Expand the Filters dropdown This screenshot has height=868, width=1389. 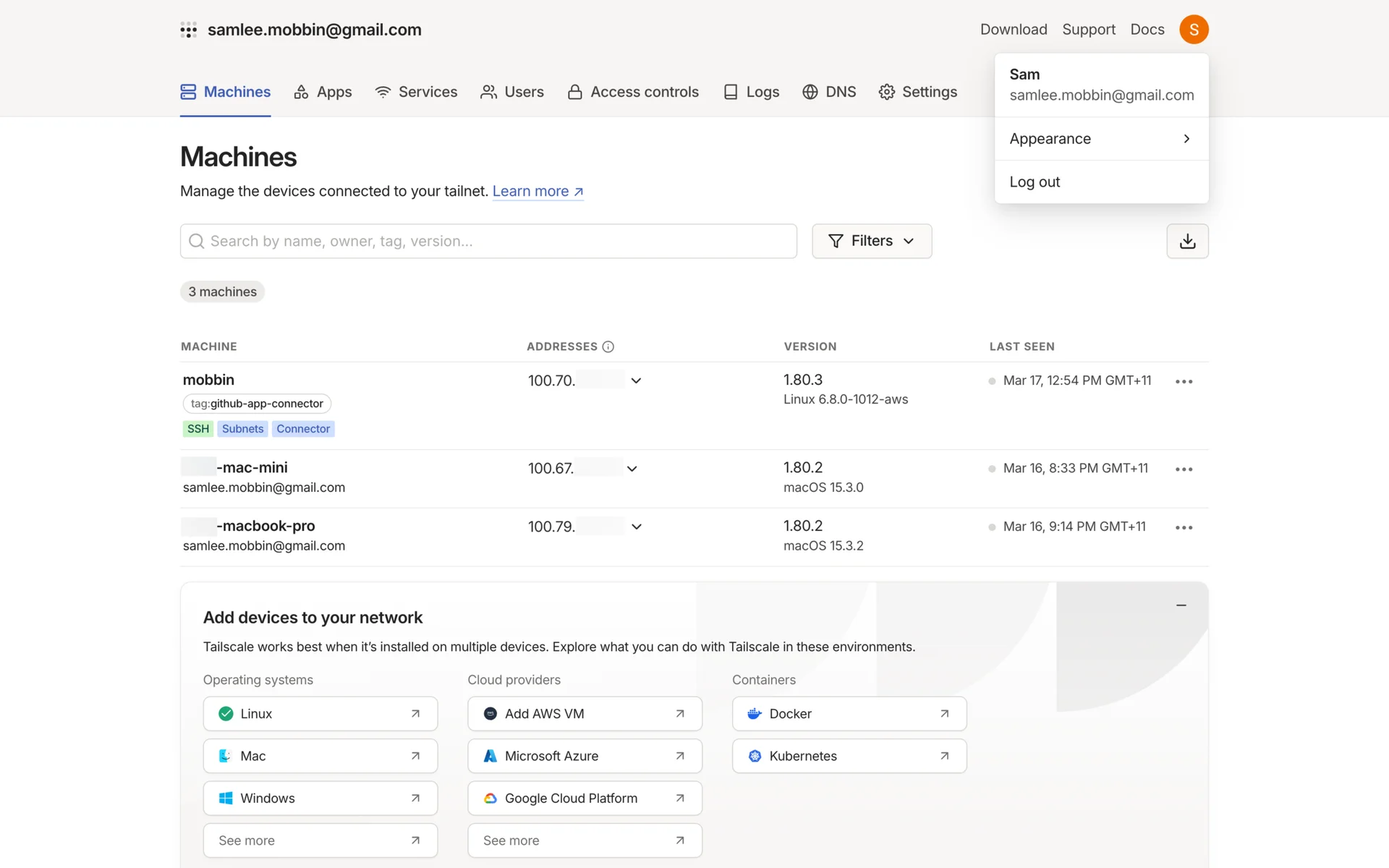click(x=871, y=241)
